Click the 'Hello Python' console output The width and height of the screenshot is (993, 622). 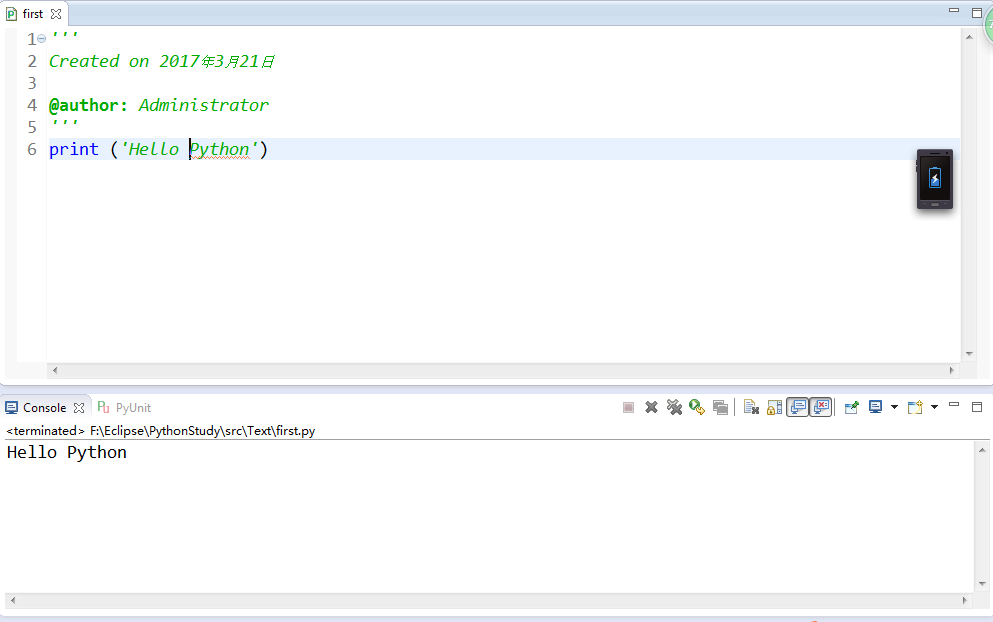click(66, 452)
